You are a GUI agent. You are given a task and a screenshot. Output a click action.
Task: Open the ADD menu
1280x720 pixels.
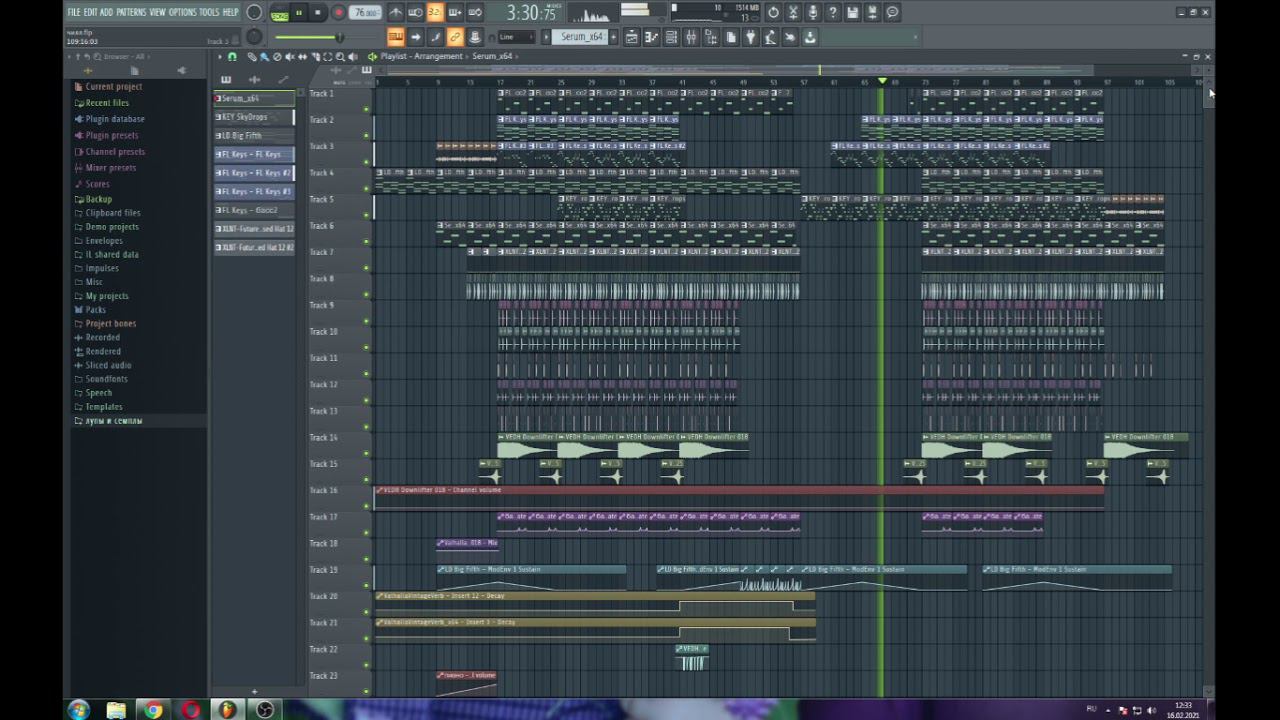click(x=106, y=12)
